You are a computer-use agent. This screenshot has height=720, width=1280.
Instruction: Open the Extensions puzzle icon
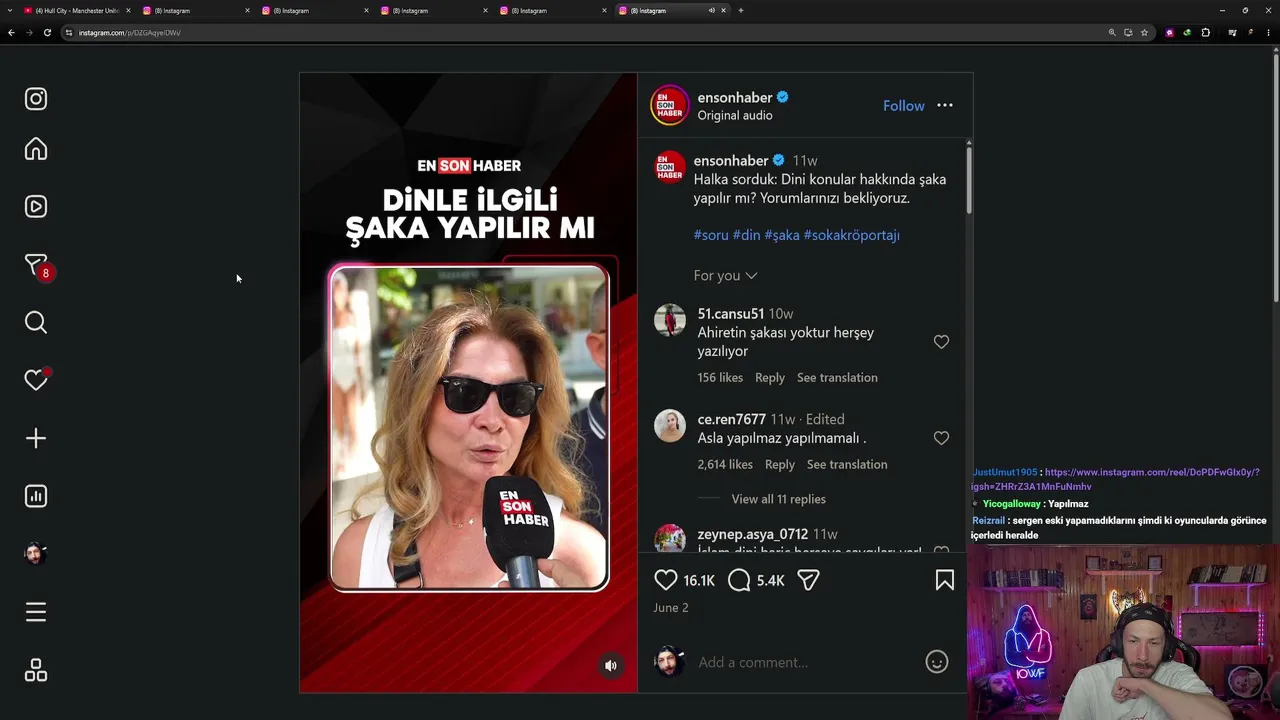point(1205,33)
